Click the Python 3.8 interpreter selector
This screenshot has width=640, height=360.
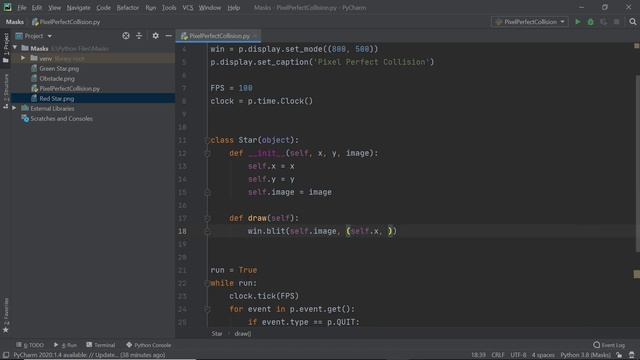[x=585, y=355]
